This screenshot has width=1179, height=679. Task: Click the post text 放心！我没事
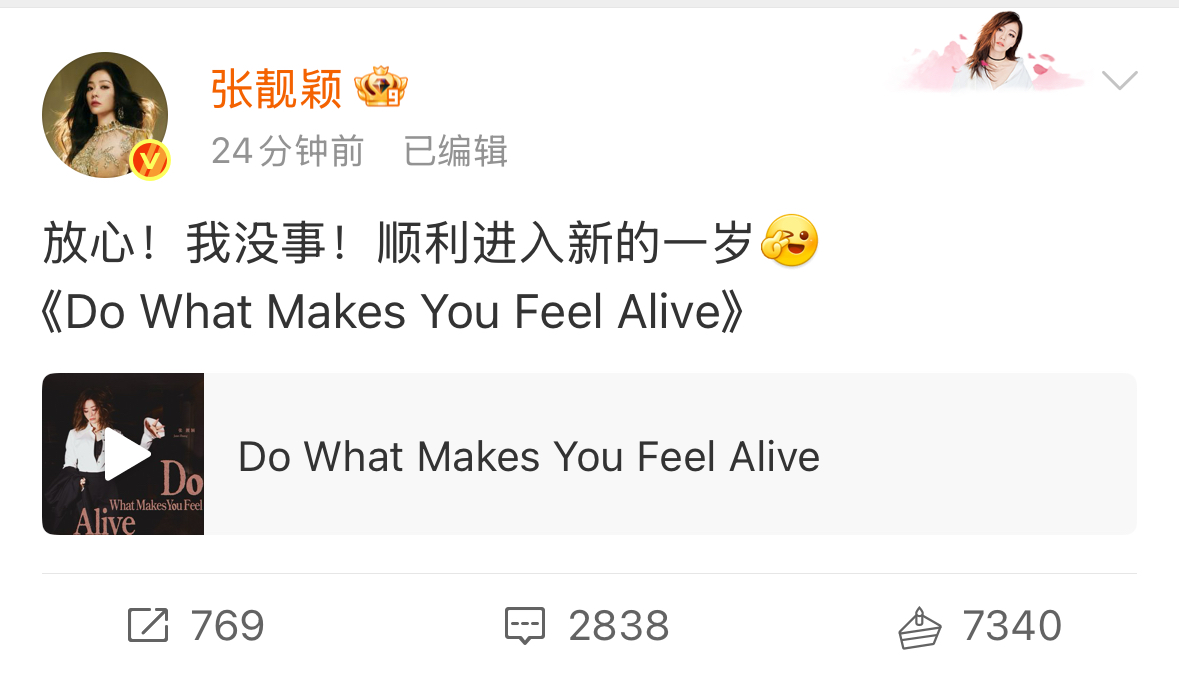point(195,243)
